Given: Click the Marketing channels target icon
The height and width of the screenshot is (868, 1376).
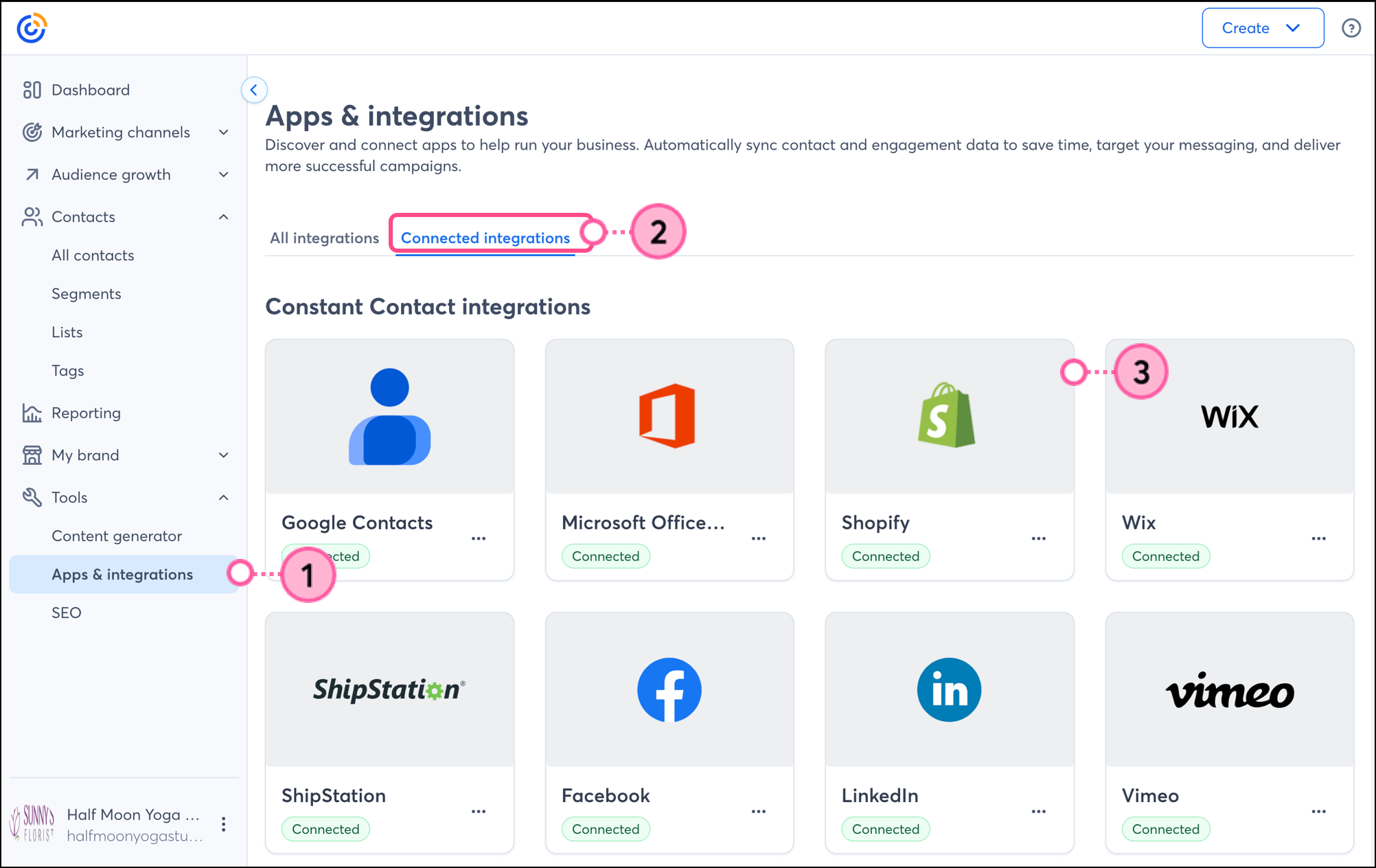Looking at the screenshot, I should coord(32,132).
